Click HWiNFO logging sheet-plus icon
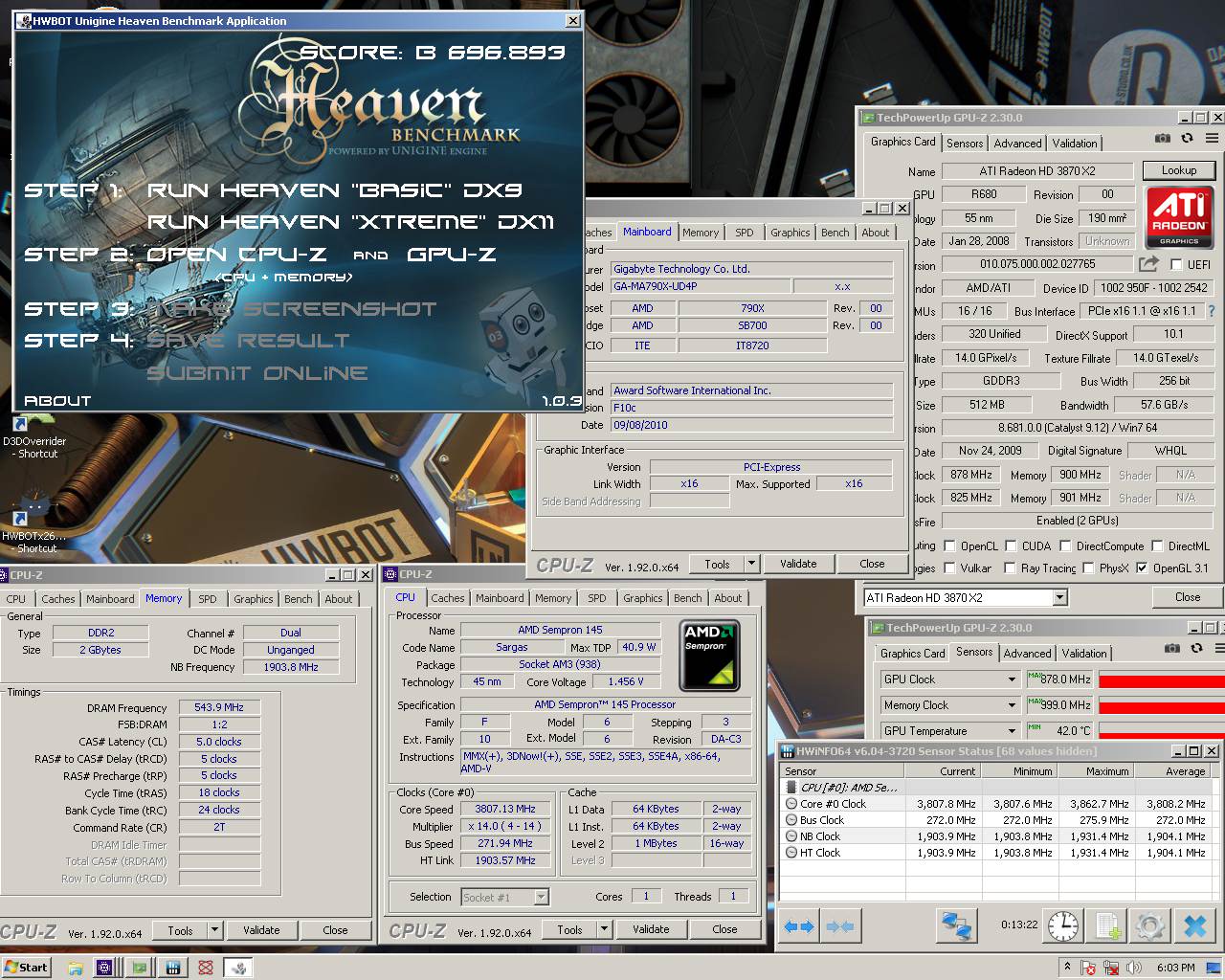 pos(1107,925)
